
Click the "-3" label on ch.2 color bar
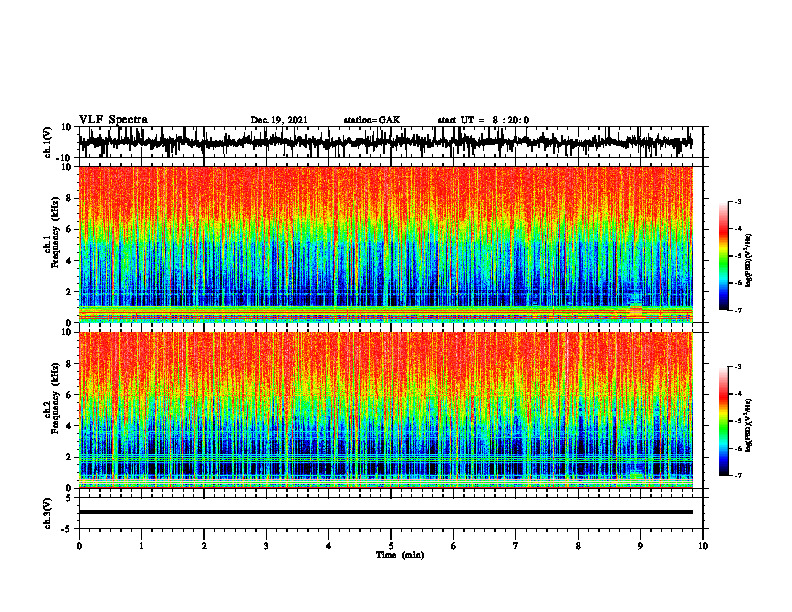[738, 367]
